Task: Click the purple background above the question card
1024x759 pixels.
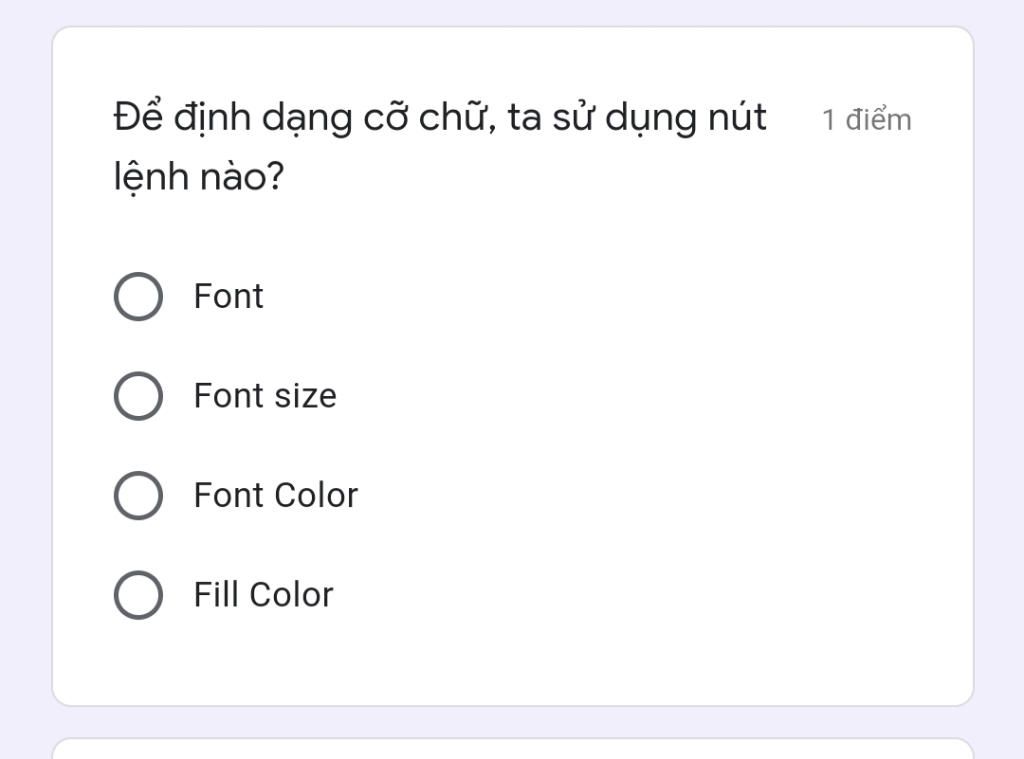Action: click(x=512, y=12)
